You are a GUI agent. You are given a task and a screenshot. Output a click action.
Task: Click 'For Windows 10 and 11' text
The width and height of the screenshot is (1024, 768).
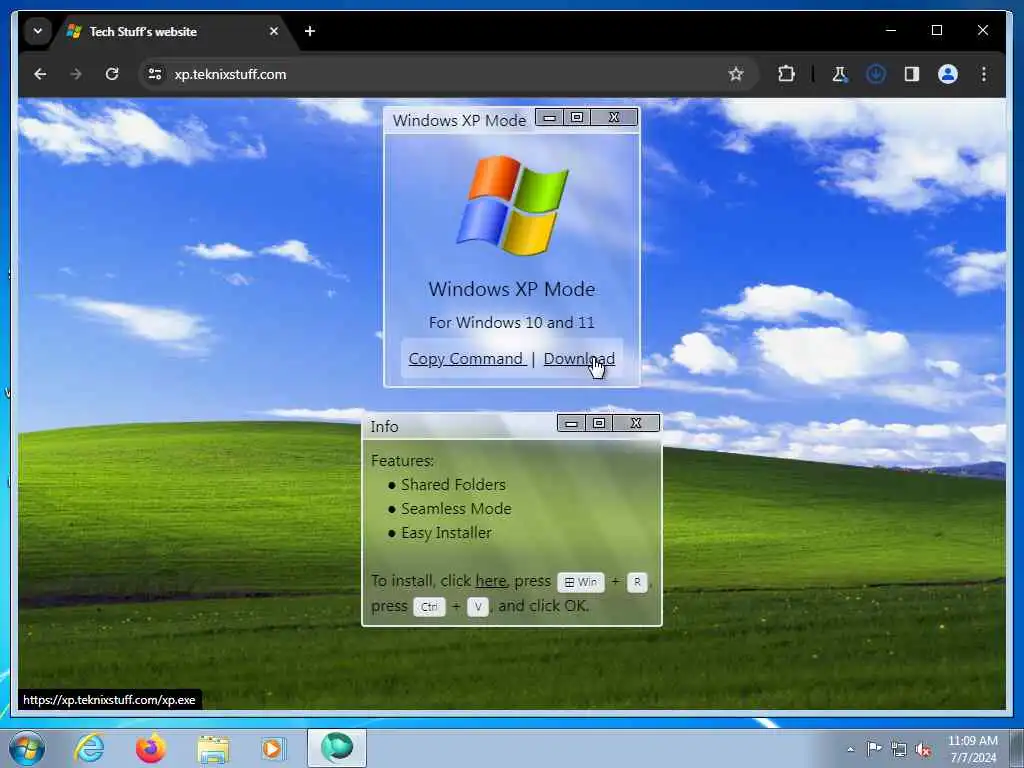click(x=511, y=323)
